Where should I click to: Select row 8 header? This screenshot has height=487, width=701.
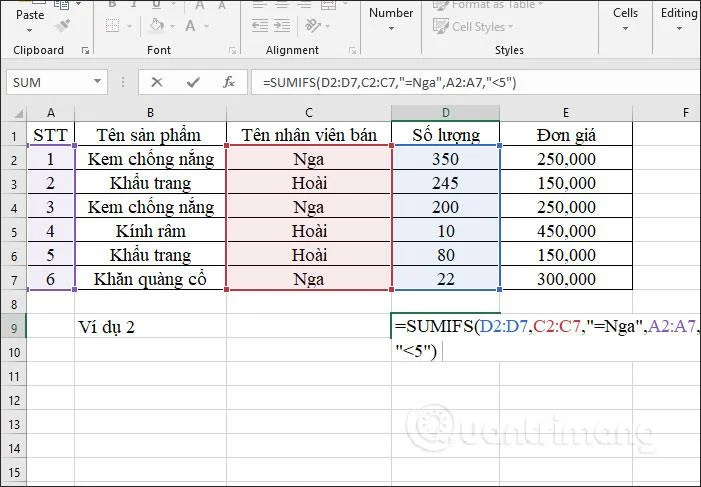[x=14, y=304]
